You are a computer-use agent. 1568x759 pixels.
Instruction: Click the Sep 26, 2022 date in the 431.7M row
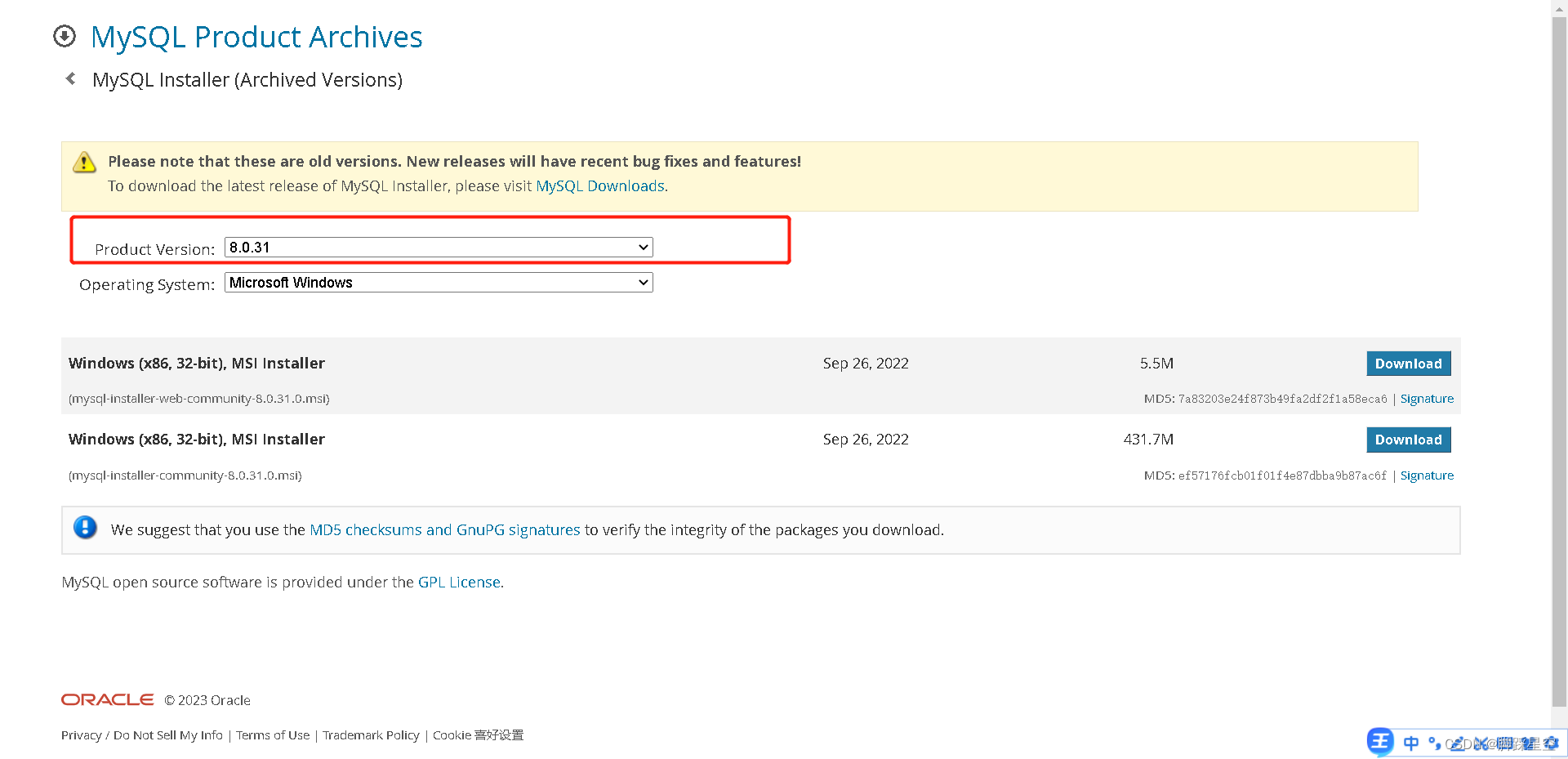[x=866, y=440]
